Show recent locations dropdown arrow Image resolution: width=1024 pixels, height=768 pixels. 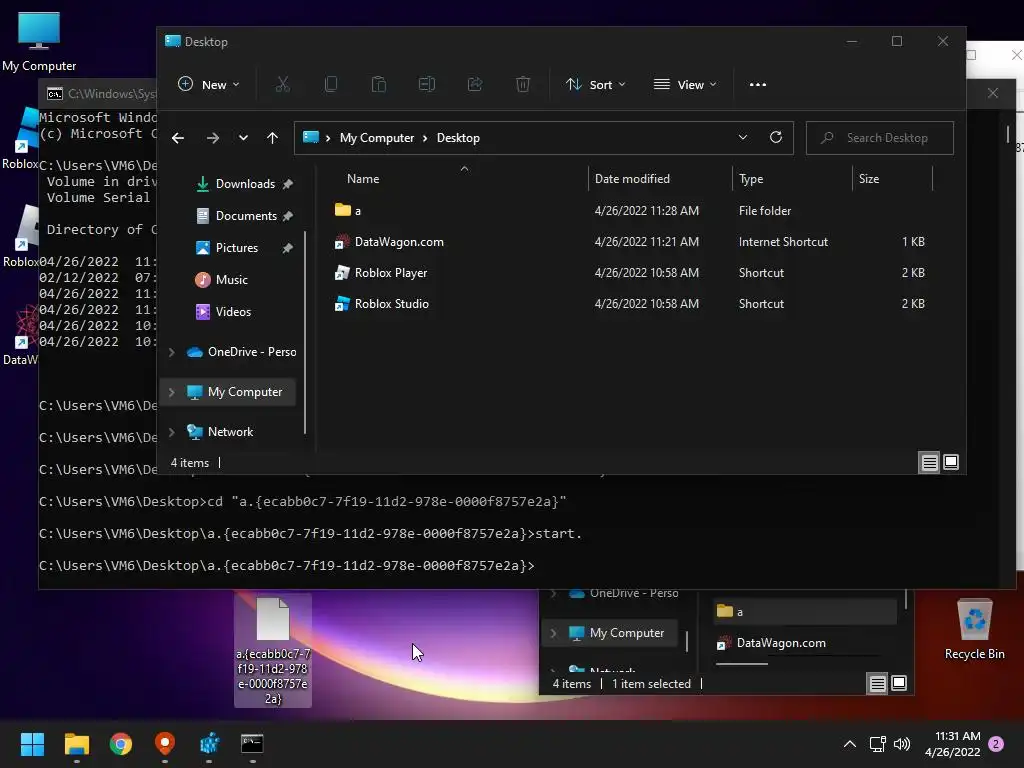(243, 138)
